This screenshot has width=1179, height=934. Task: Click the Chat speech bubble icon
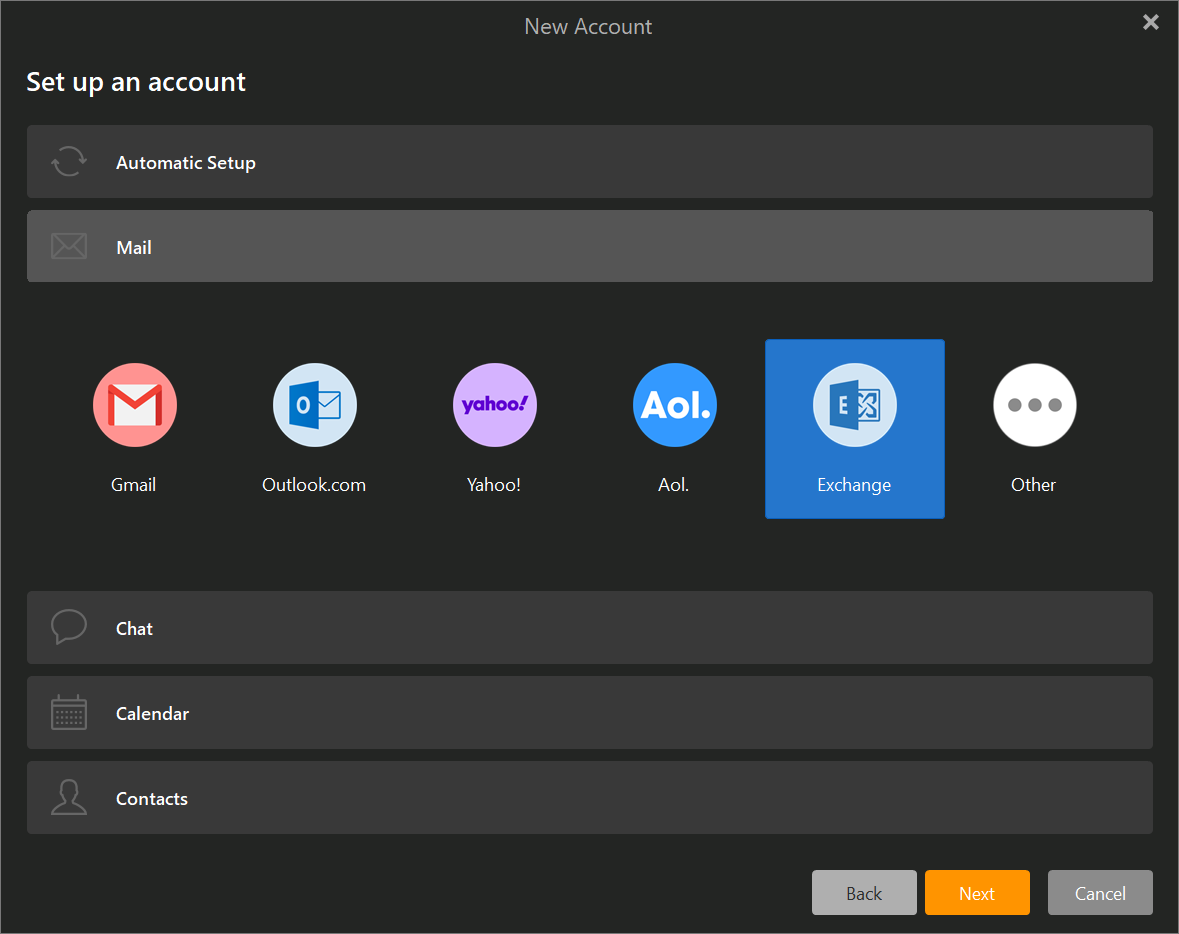(x=69, y=626)
